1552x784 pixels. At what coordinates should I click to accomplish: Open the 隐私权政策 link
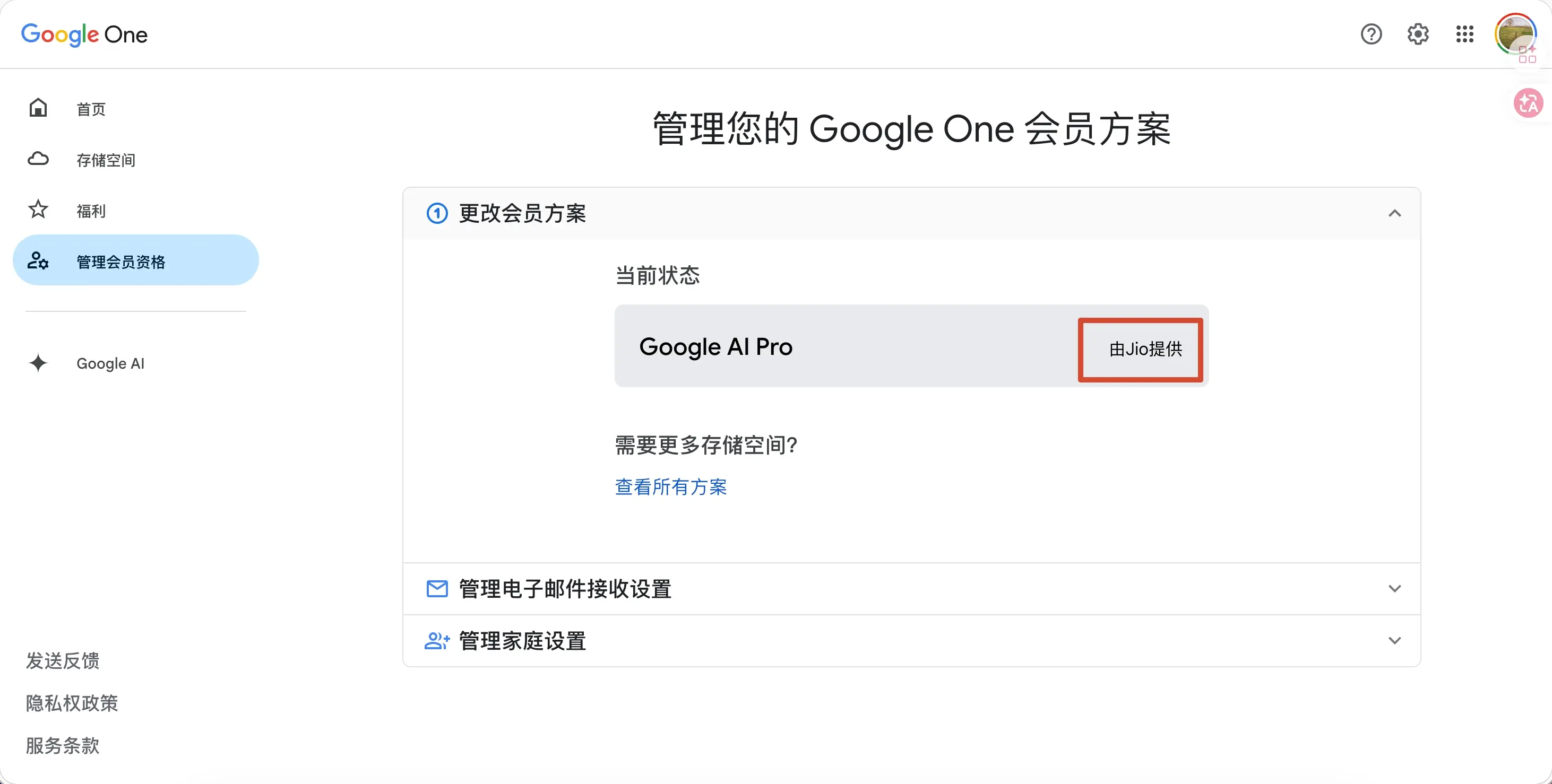[x=72, y=703]
